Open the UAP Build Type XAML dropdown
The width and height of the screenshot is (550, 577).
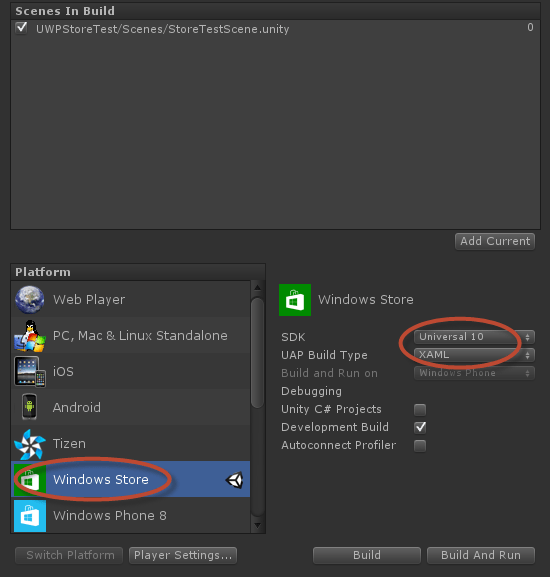pyautogui.click(x=474, y=355)
